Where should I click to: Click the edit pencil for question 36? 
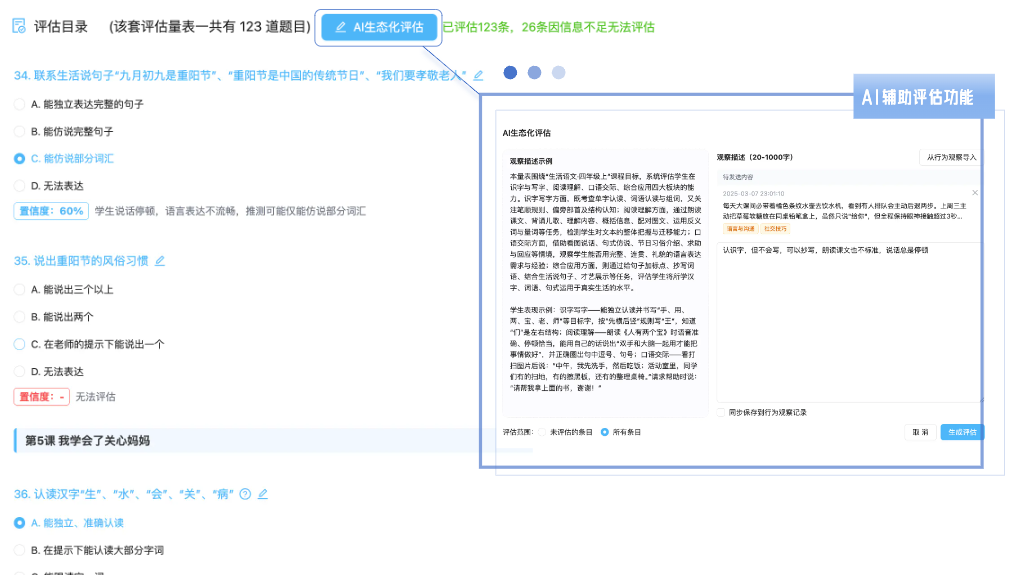263,494
